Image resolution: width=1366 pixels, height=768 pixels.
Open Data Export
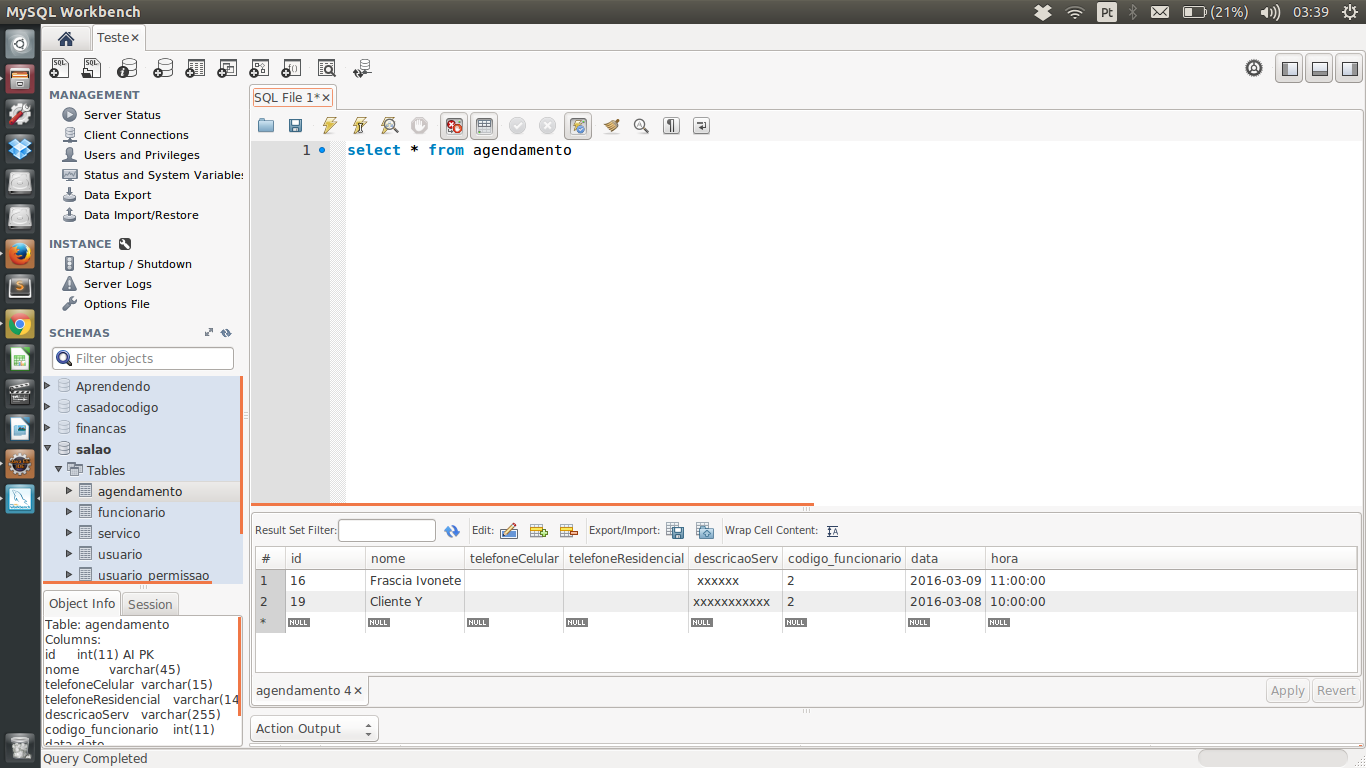tap(117, 195)
